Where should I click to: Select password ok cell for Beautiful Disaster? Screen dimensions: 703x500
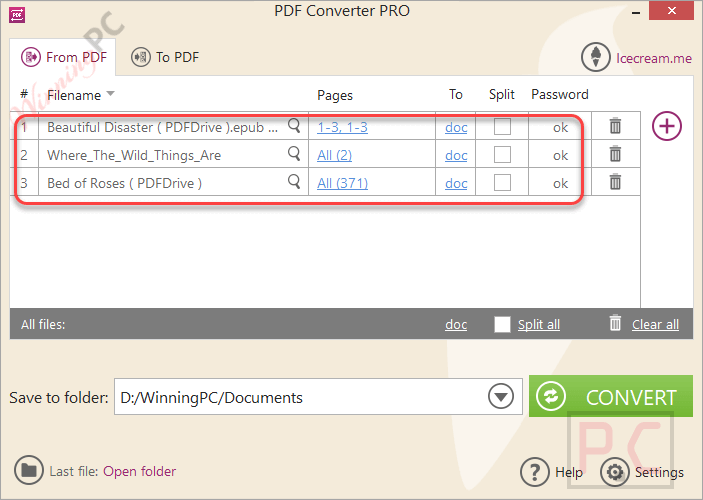tap(560, 127)
